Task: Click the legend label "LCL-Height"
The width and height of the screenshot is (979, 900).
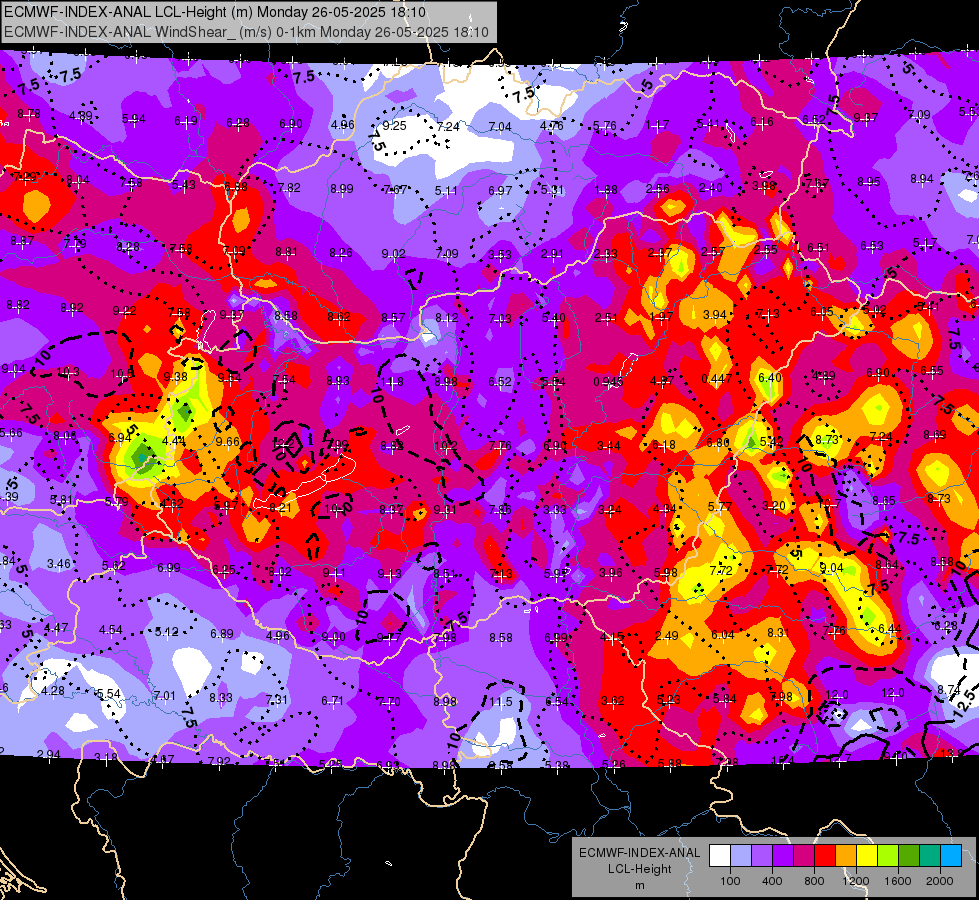Action: pos(639,869)
